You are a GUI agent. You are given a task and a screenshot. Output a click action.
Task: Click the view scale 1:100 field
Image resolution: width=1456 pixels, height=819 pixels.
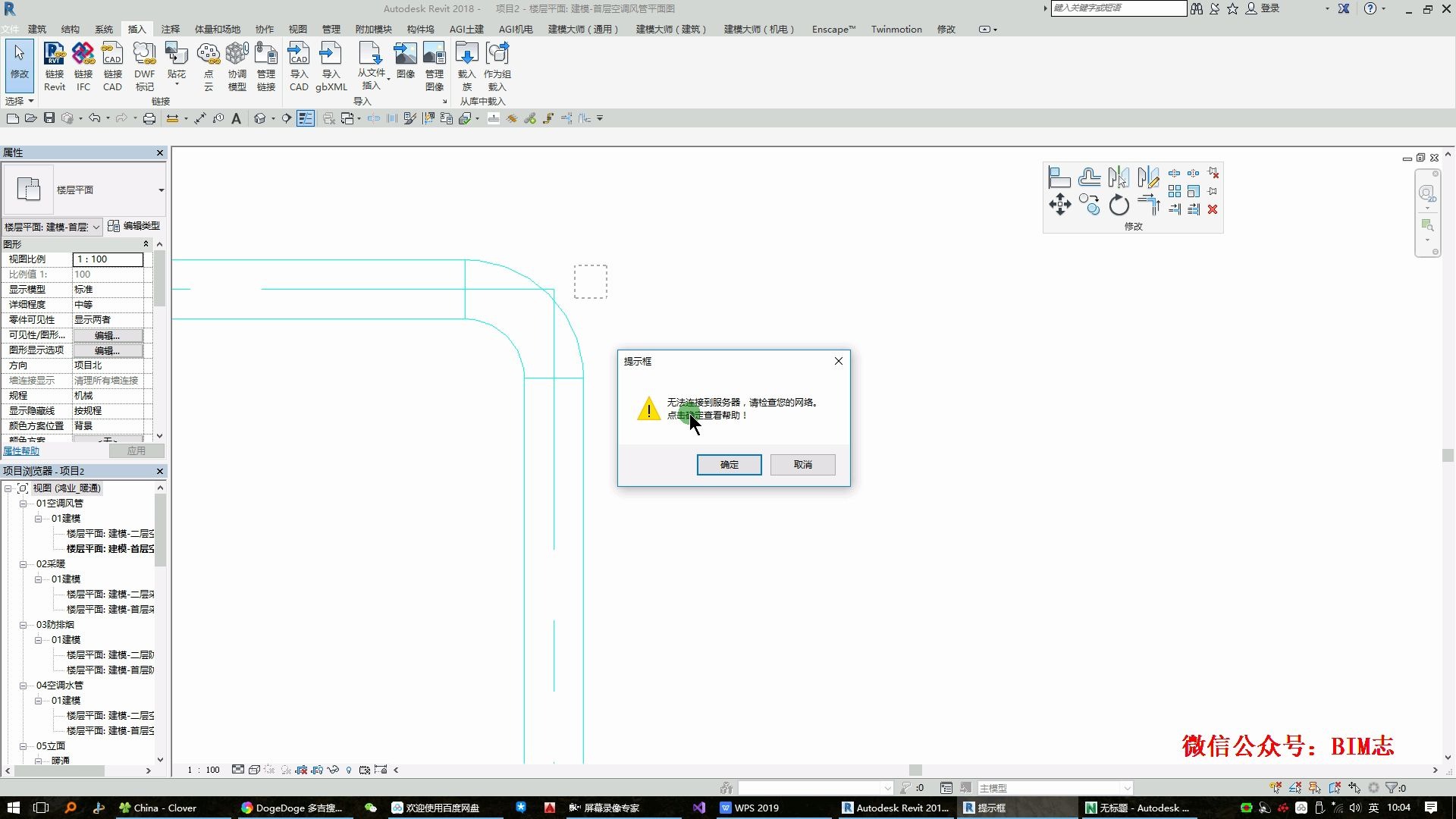coord(108,259)
